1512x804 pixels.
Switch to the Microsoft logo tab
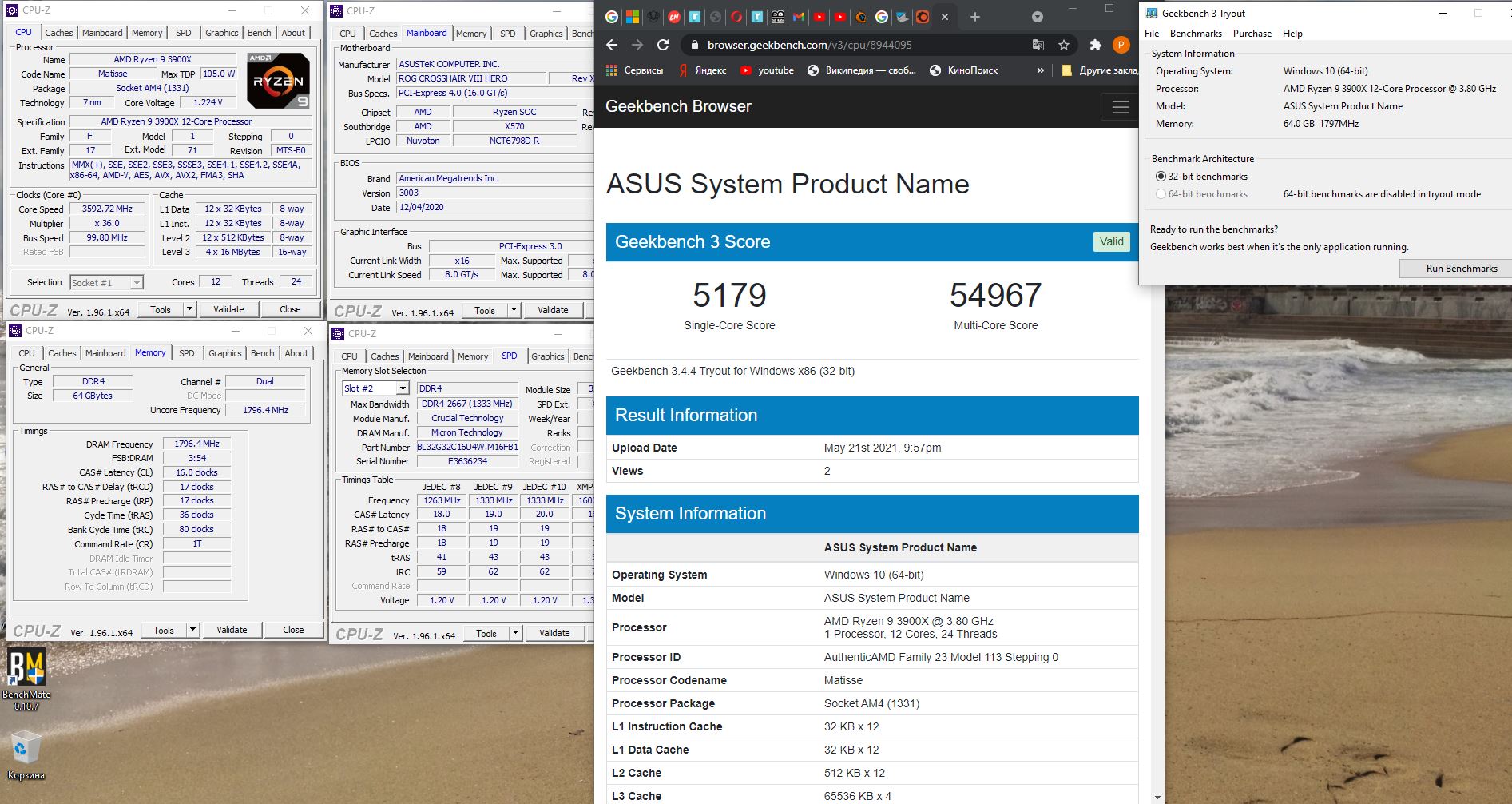click(x=633, y=17)
